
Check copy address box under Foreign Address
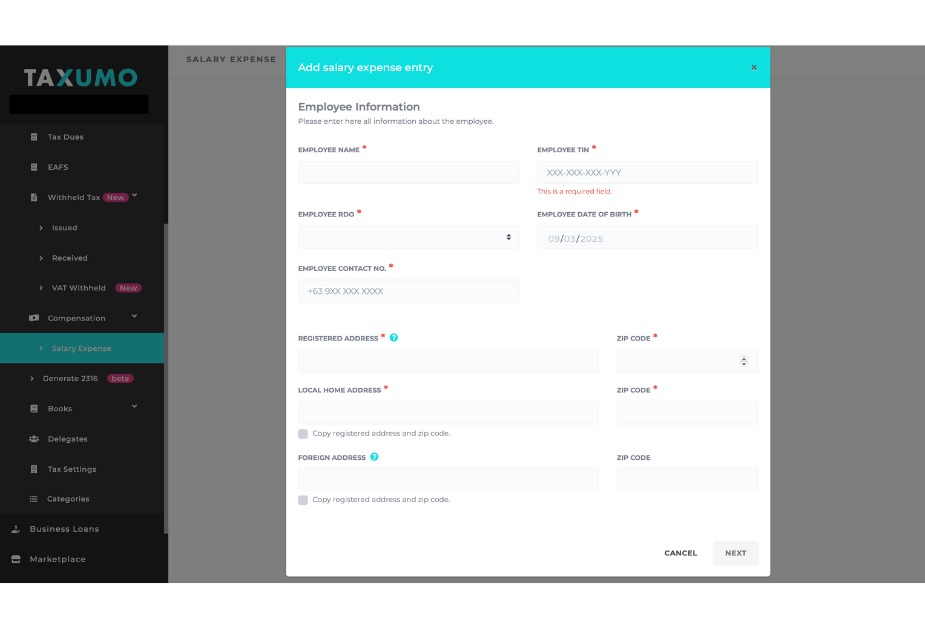(303, 499)
